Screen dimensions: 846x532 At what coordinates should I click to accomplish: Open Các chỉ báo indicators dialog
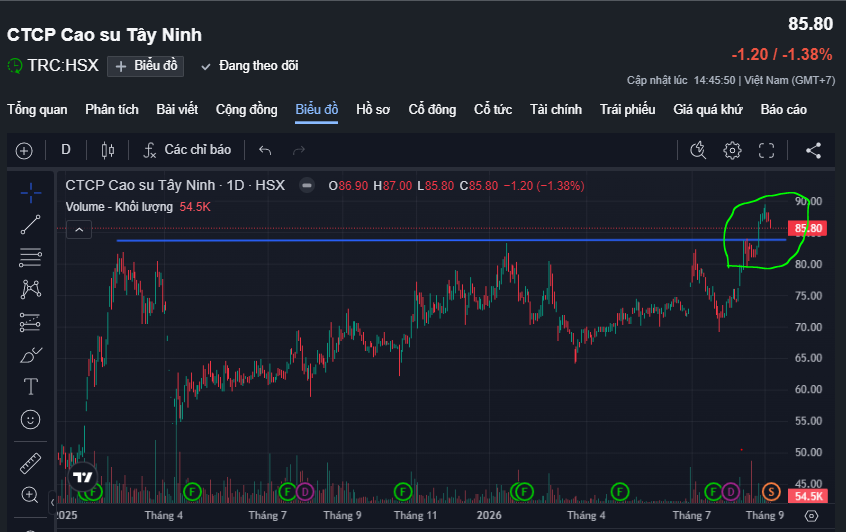click(x=187, y=149)
